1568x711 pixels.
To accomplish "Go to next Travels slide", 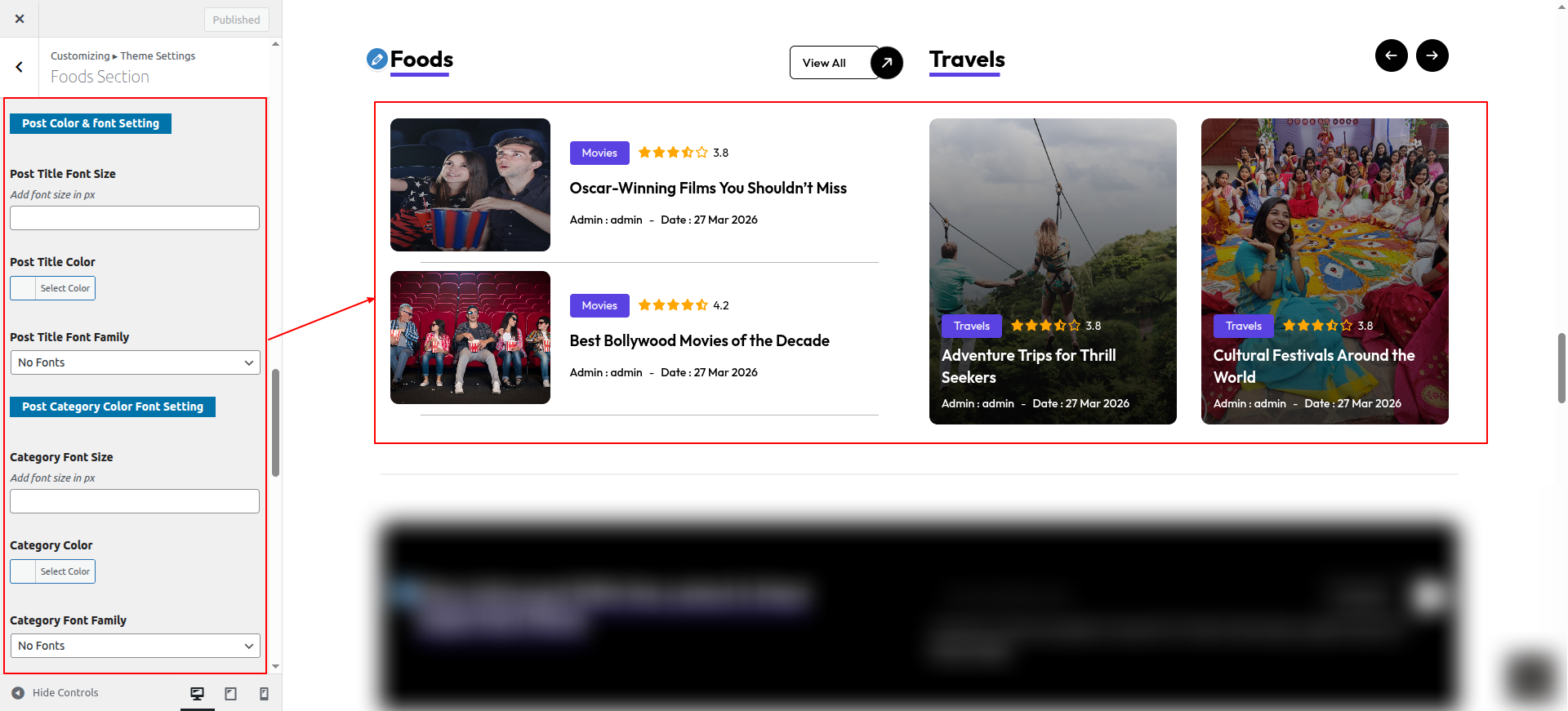I will [1432, 56].
